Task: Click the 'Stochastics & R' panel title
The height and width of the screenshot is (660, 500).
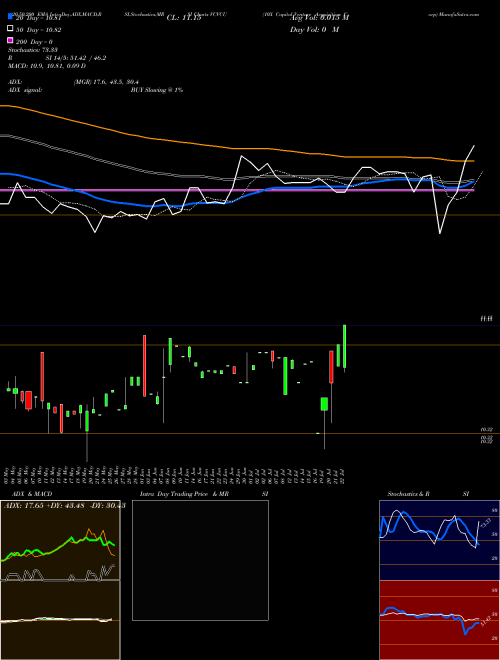Action: click(x=408, y=494)
